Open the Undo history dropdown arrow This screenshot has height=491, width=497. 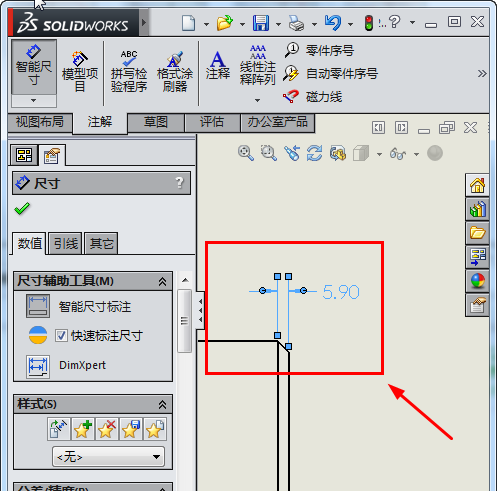tap(350, 24)
